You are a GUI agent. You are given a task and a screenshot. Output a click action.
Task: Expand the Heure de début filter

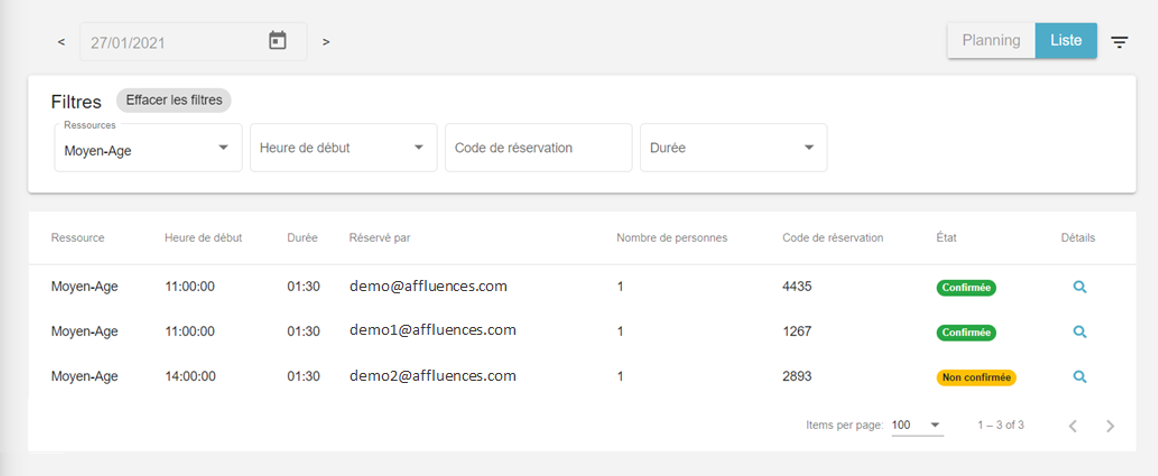point(343,148)
